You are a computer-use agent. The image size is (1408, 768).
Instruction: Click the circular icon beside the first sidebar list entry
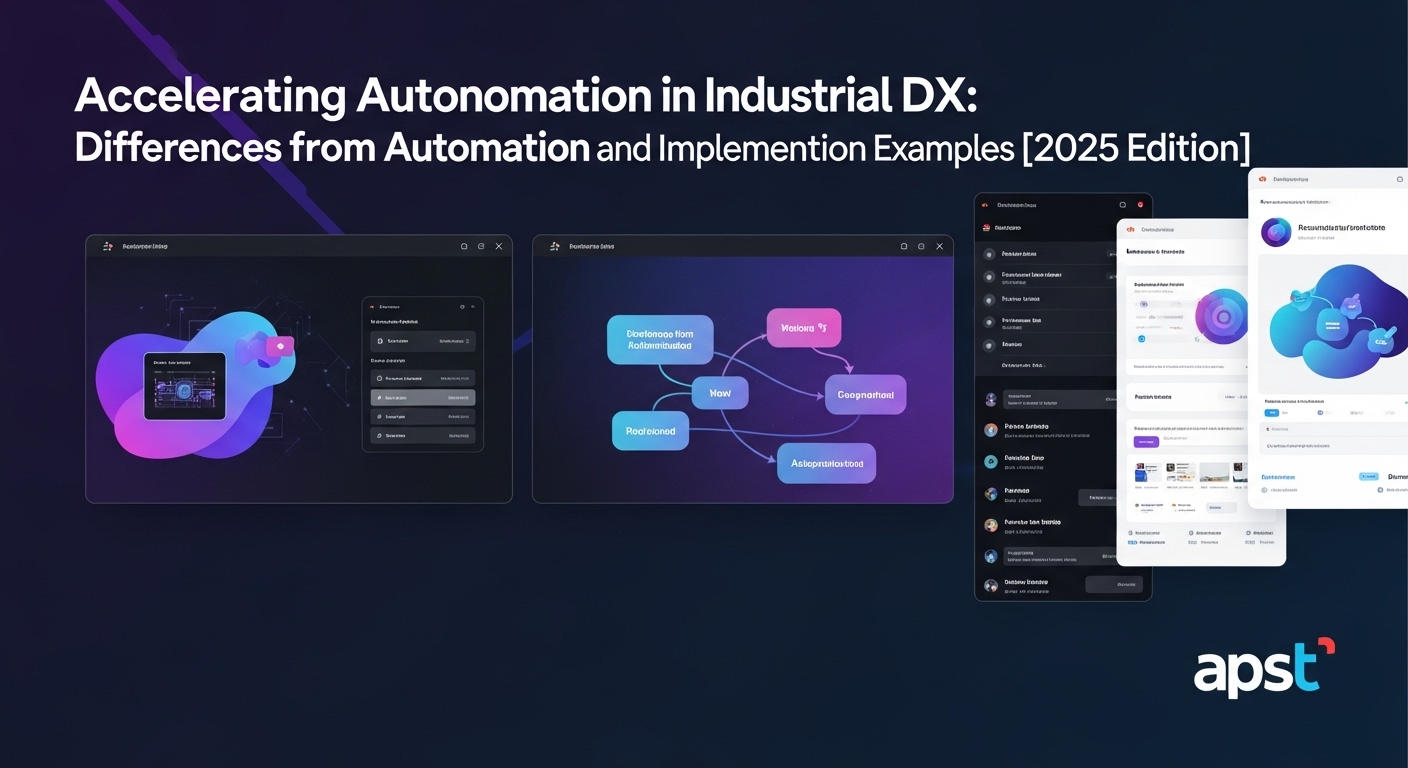click(x=989, y=253)
